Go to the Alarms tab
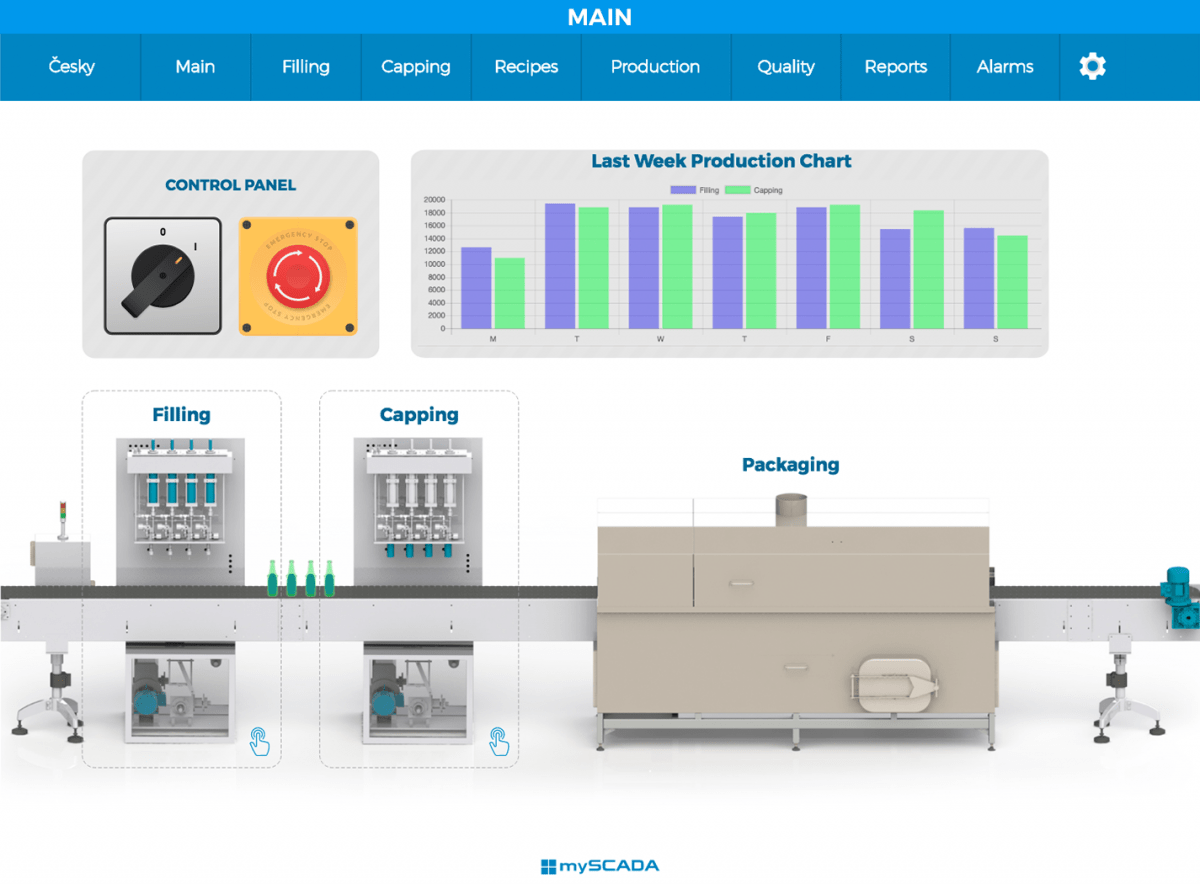Viewport: 1200px width, 884px height. (1005, 67)
